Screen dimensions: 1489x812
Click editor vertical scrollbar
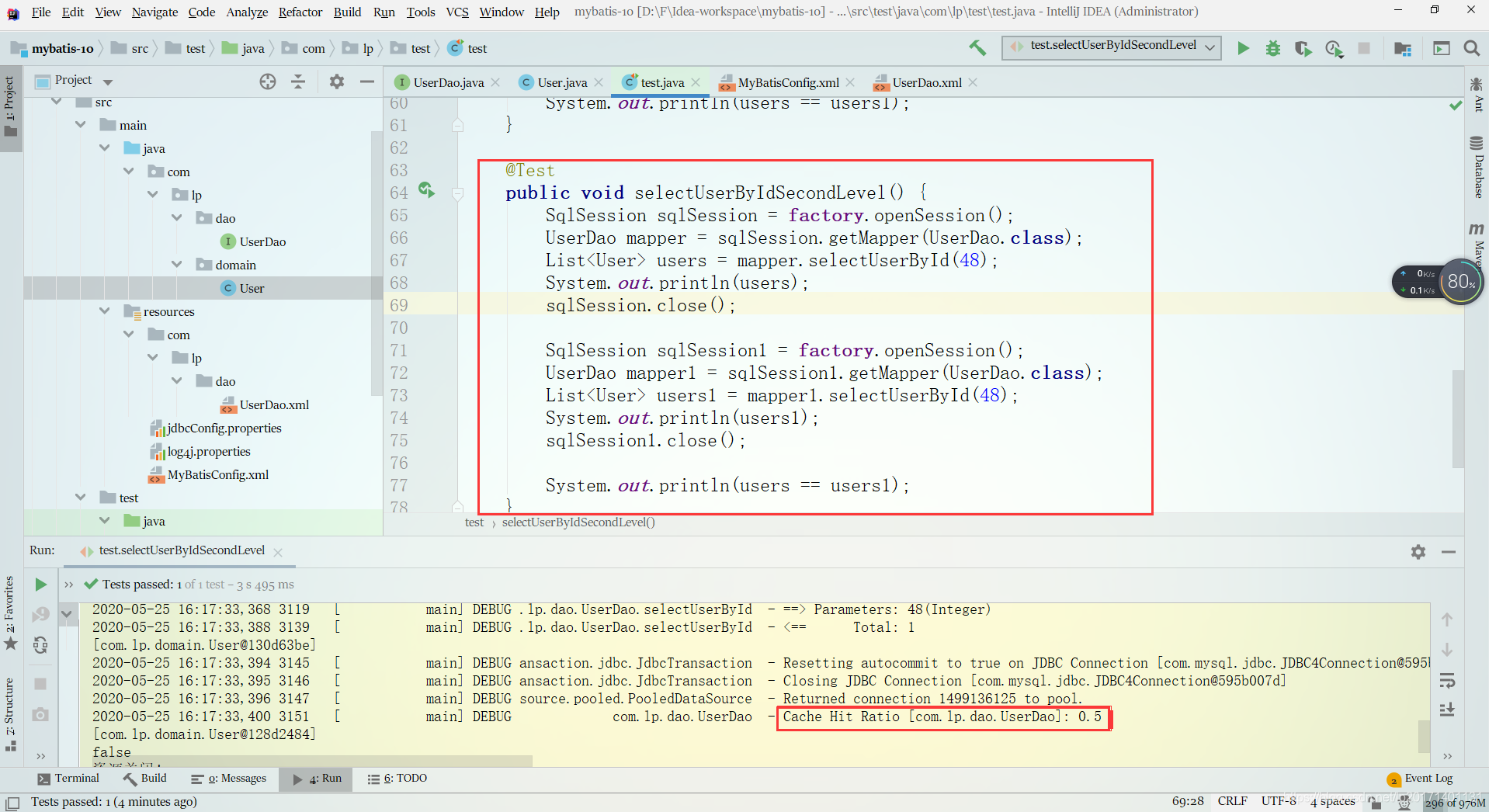pyautogui.click(x=1458, y=419)
